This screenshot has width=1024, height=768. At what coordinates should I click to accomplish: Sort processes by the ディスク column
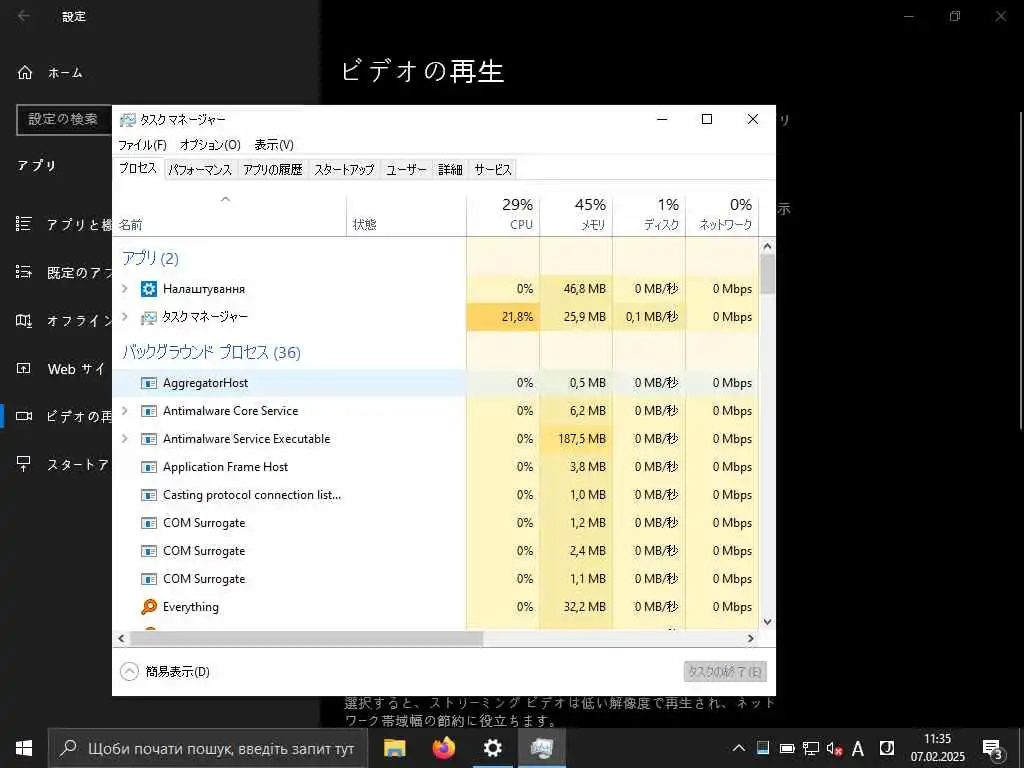(650, 214)
